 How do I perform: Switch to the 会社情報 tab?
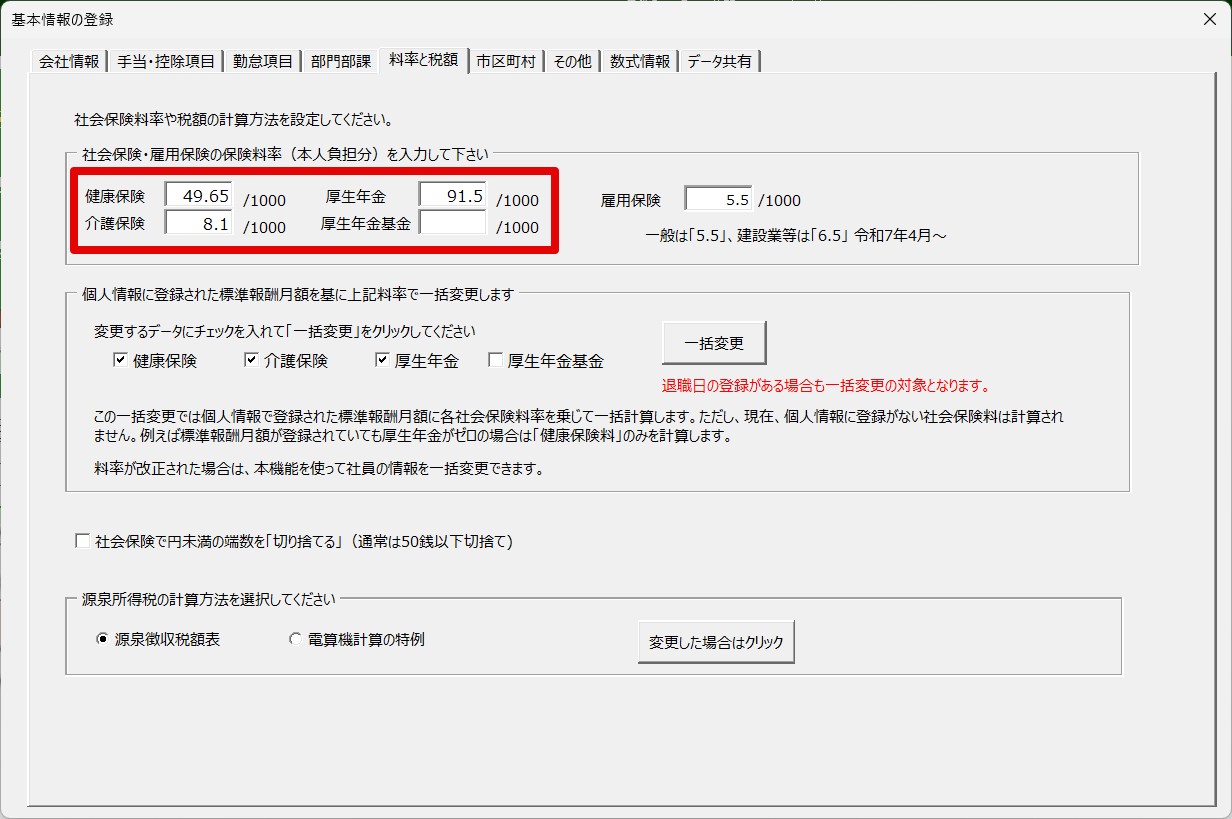[x=68, y=62]
